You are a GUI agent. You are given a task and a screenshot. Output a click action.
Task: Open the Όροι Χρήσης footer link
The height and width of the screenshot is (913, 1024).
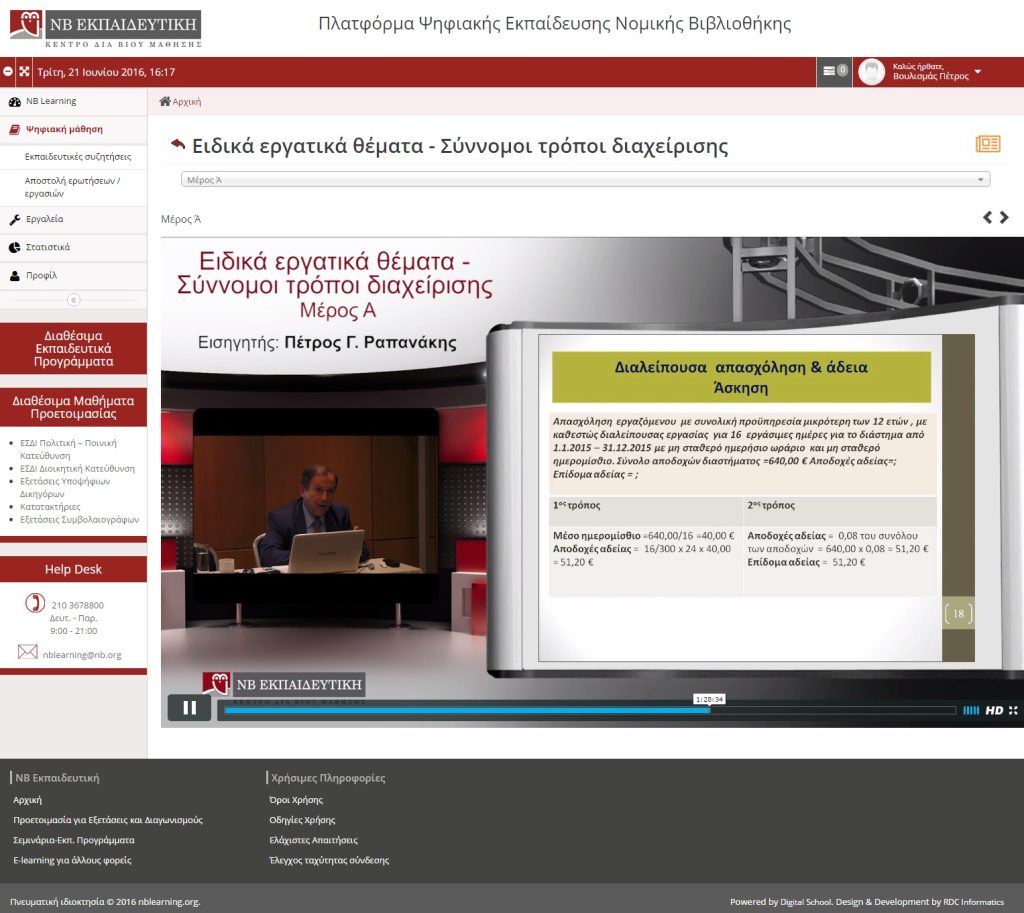[296, 799]
